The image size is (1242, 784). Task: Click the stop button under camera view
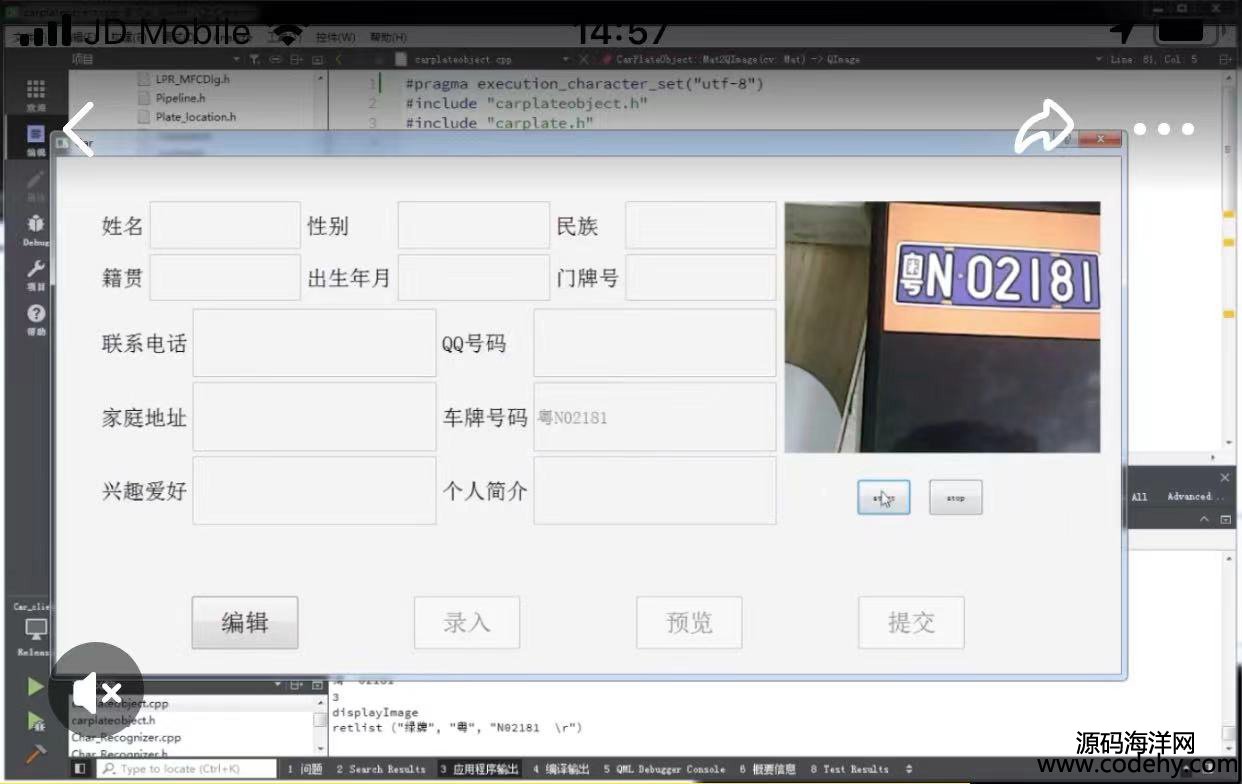[x=955, y=497]
